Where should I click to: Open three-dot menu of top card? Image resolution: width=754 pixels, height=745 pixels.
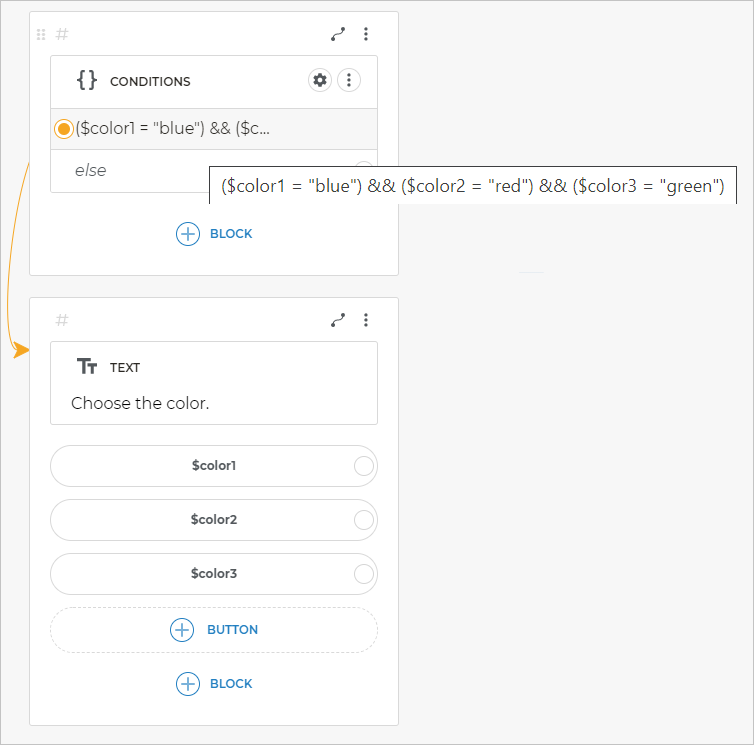click(x=366, y=34)
